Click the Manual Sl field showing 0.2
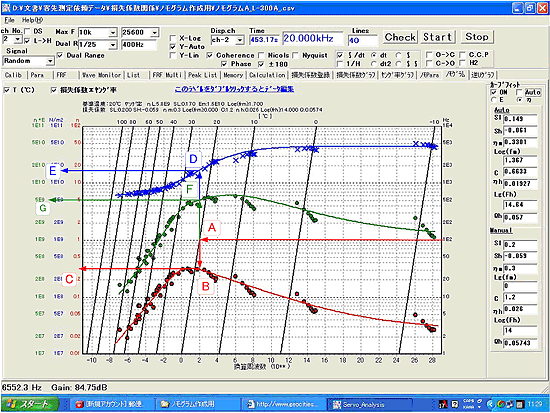Image resolution: width=550 pixels, height=413 pixels. [x=520, y=245]
